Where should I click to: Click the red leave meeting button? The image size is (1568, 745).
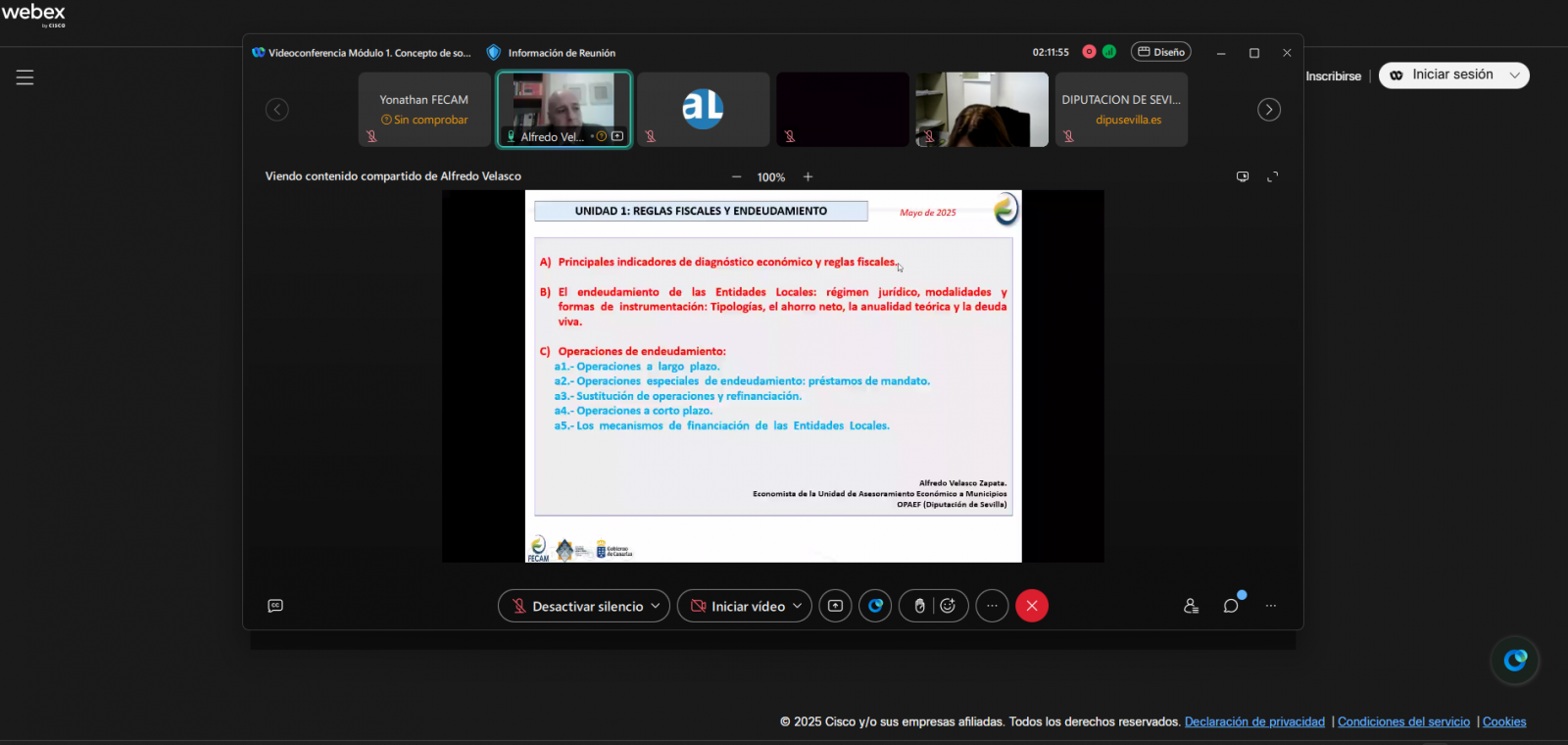point(1031,606)
